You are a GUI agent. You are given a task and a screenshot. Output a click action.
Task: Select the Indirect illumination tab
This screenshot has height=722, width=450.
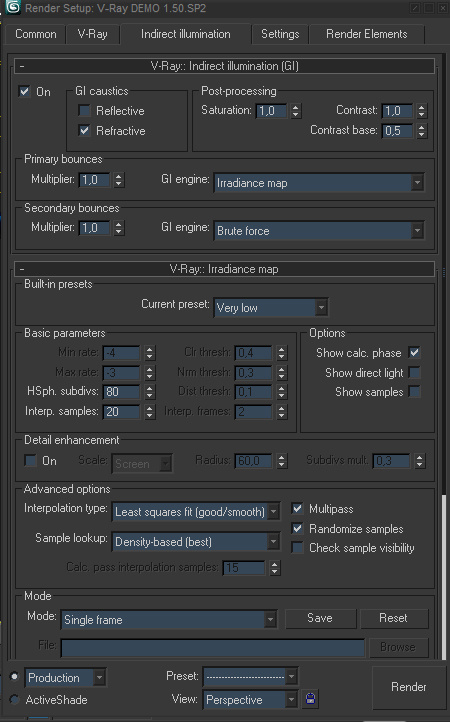(x=186, y=34)
